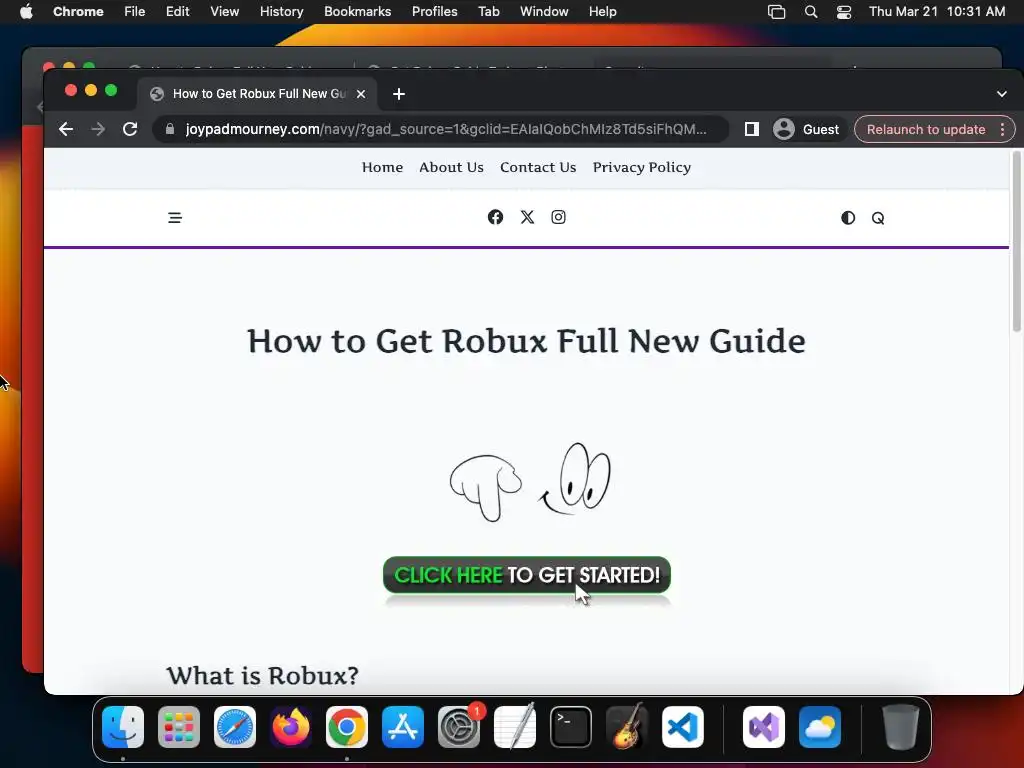The width and height of the screenshot is (1024, 768).
Task: Open the site's Instagram icon
Action: point(558,217)
